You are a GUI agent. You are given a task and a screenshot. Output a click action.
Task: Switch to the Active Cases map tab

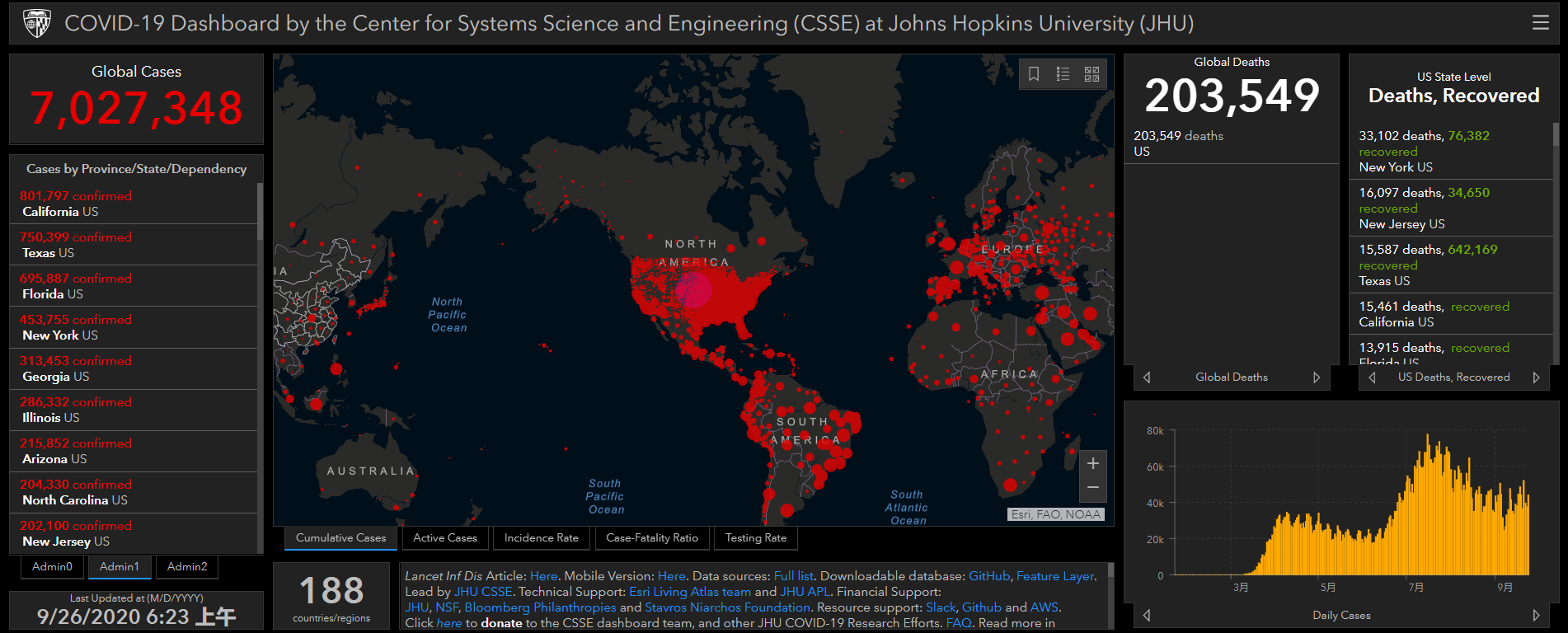coord(445,538)
